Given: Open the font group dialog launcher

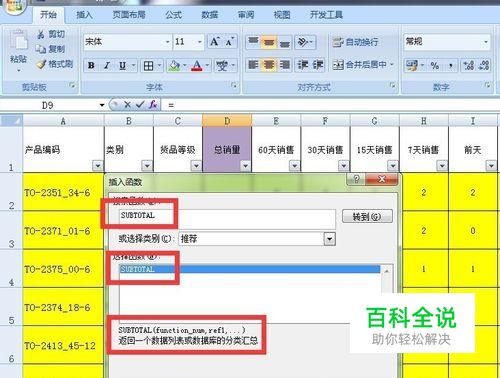Looking at the screenshot, I should 234,85.
